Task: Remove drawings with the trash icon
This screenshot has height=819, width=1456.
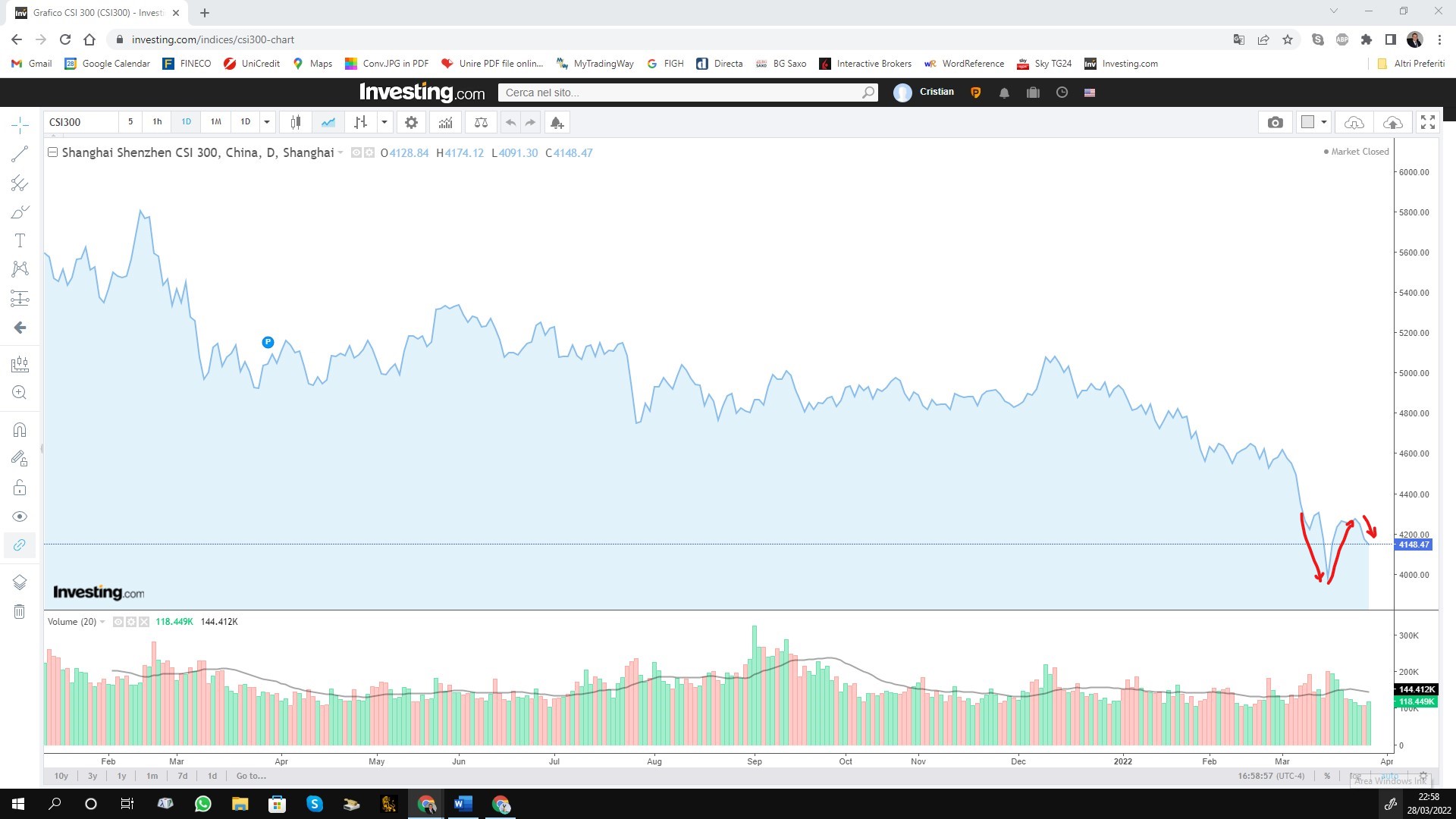Action: click(20, 611)
